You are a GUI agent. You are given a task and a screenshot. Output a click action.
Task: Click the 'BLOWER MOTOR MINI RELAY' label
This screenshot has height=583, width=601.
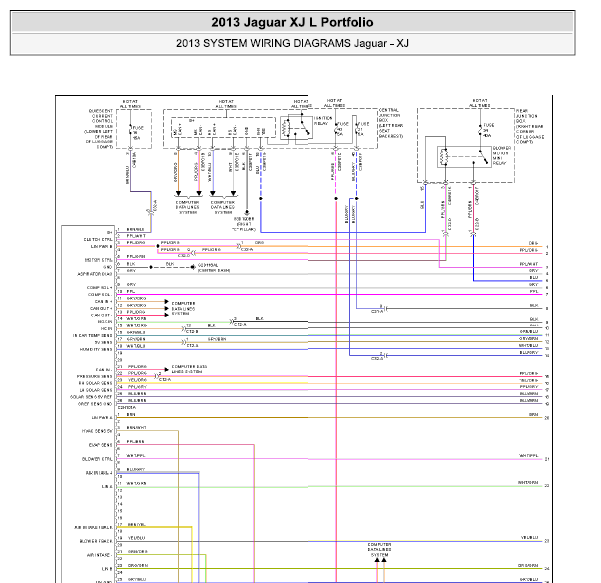(x=502, y=155)
